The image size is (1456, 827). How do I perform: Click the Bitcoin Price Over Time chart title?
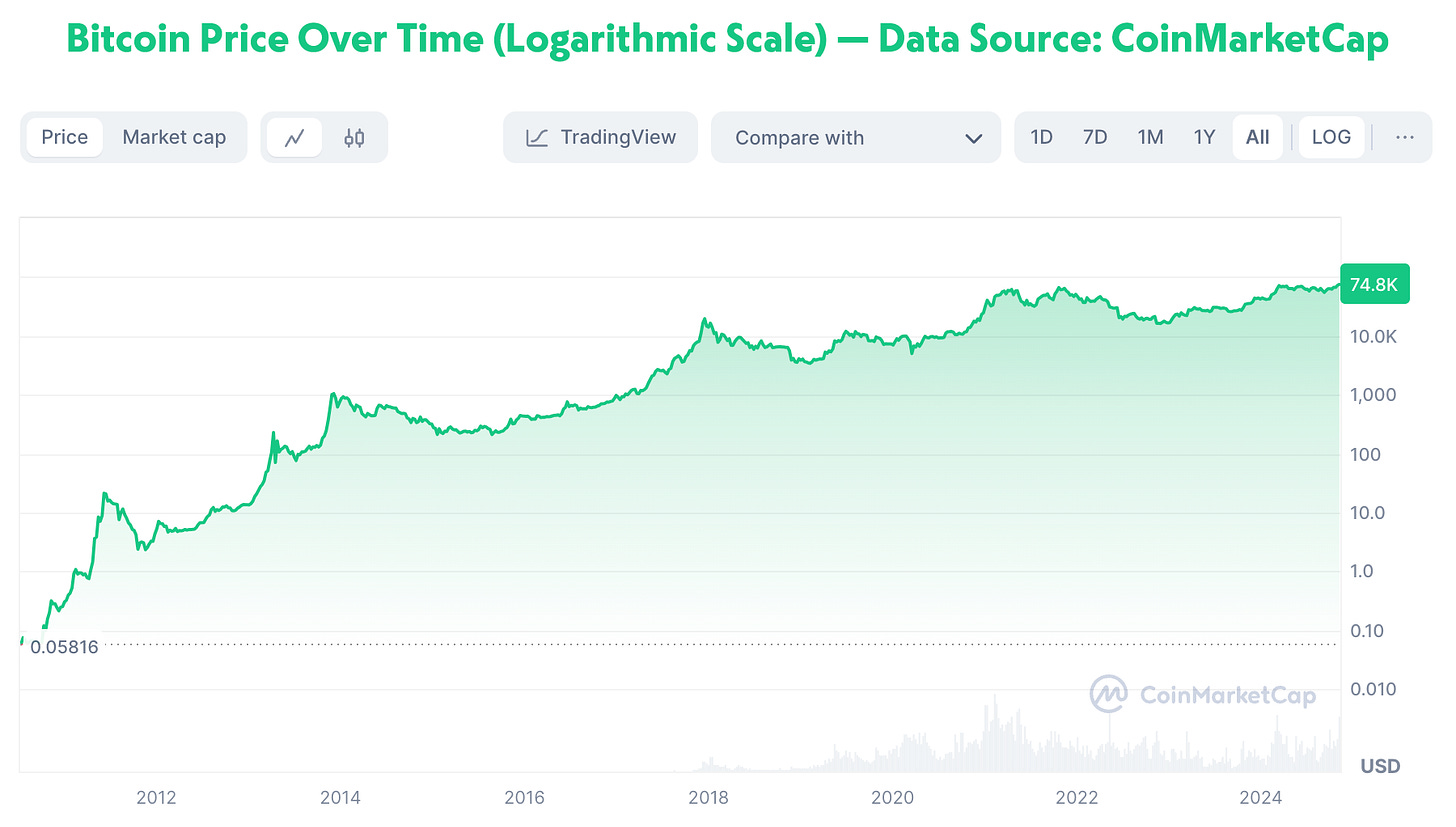click(x=728, y=38)
